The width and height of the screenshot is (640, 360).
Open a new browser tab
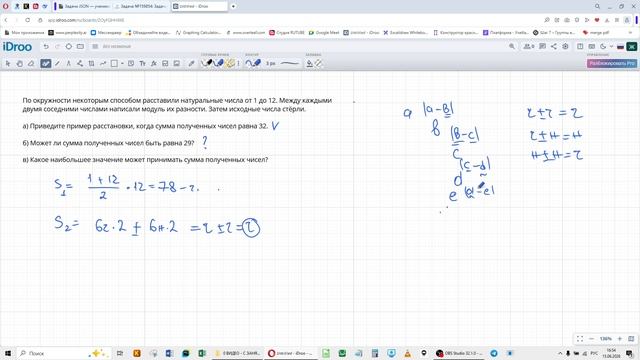(233, 7)
